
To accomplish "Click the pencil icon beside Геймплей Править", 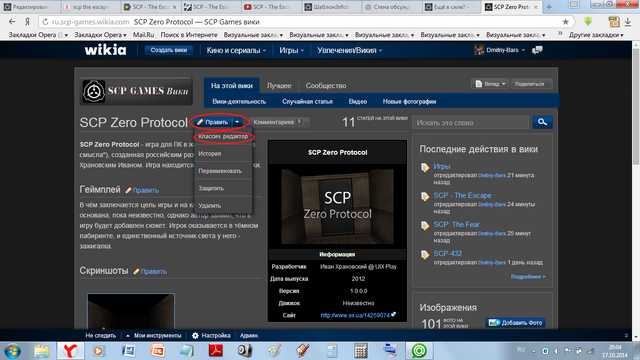I will (128, 190).
